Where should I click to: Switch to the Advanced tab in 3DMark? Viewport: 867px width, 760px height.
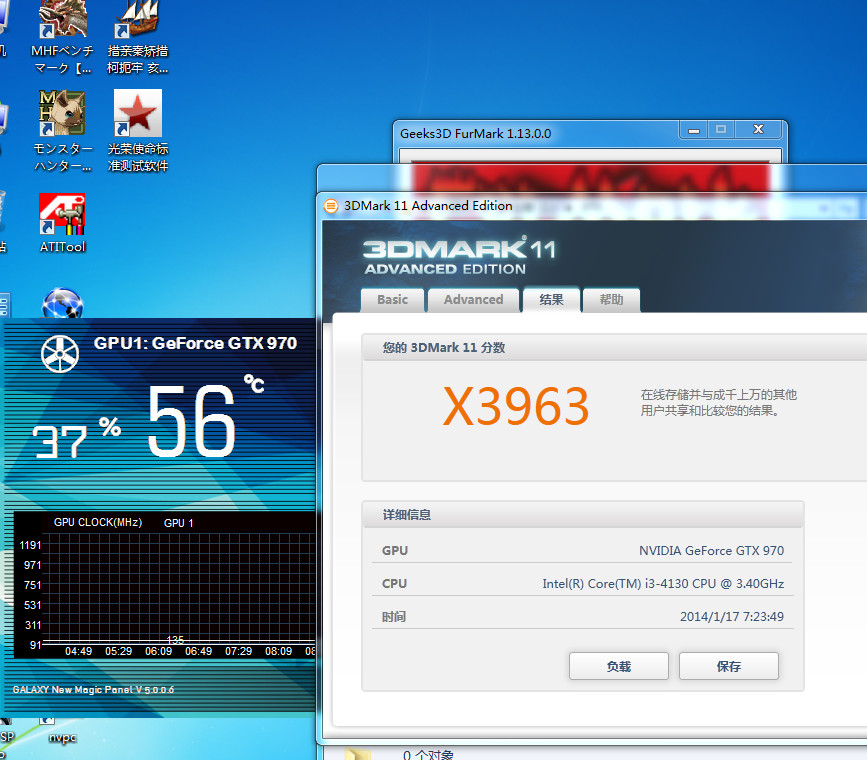pos(473,299)
